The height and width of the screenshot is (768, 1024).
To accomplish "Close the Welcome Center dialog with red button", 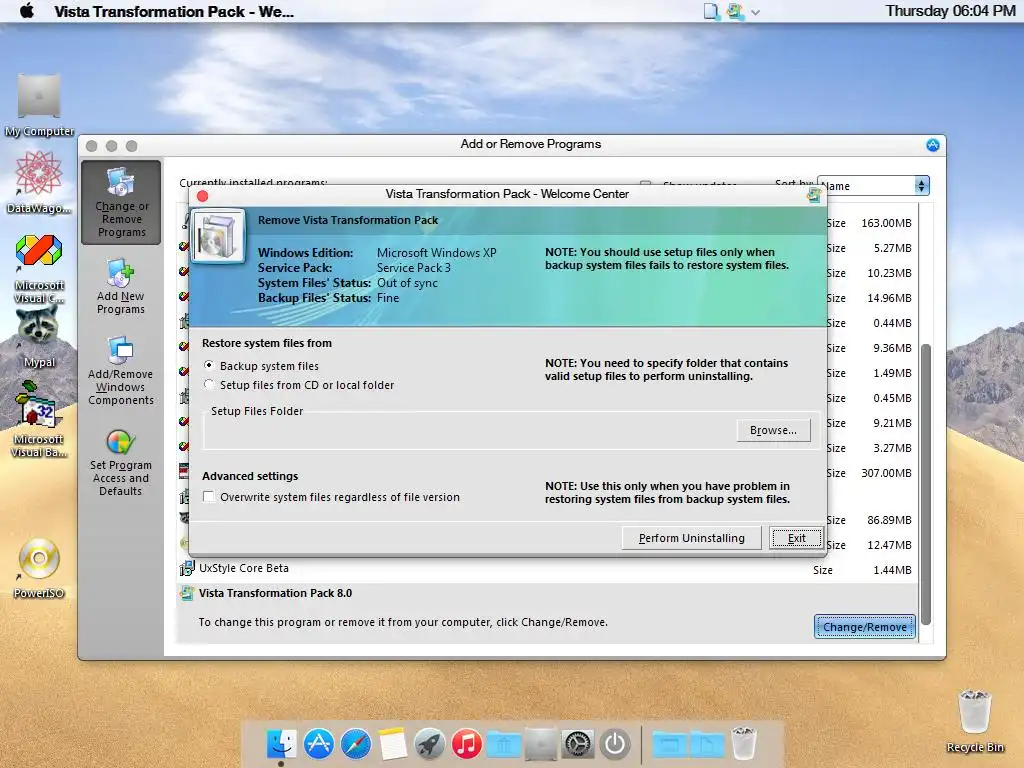I will (x=202, y=196).
